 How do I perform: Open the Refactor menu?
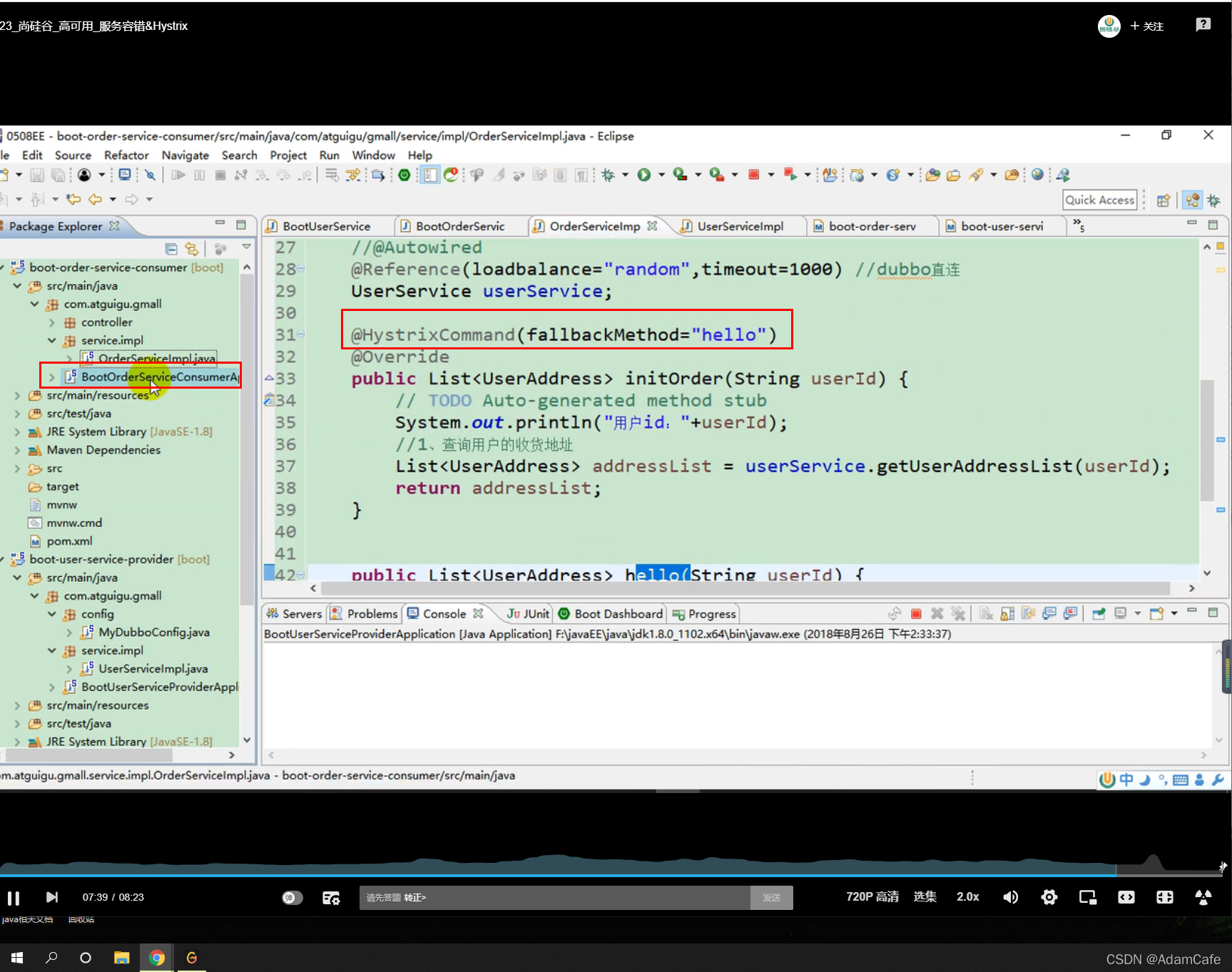pyautogui.click(x=126, y=155)
